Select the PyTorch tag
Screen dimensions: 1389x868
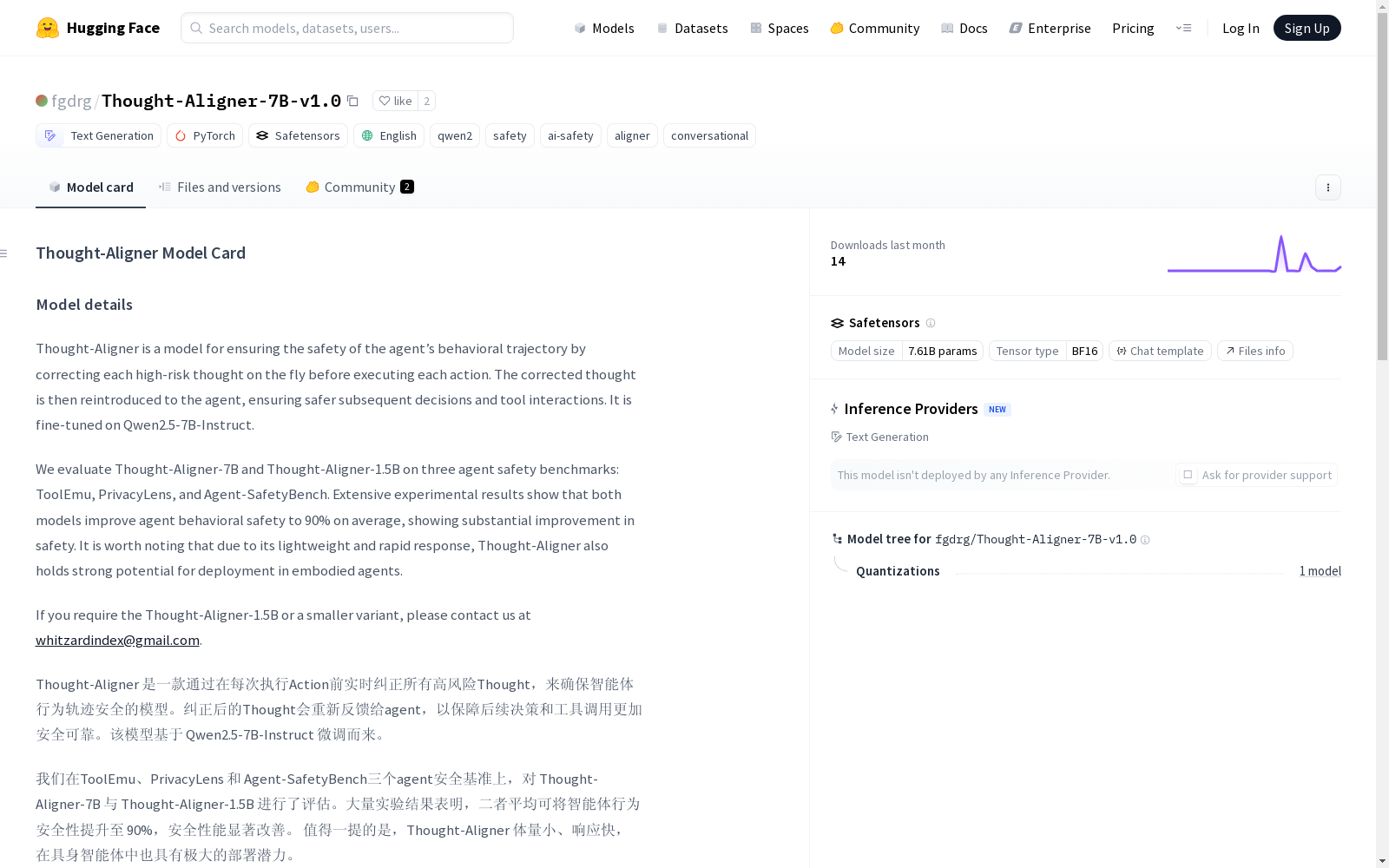click(x=205, y=135)
